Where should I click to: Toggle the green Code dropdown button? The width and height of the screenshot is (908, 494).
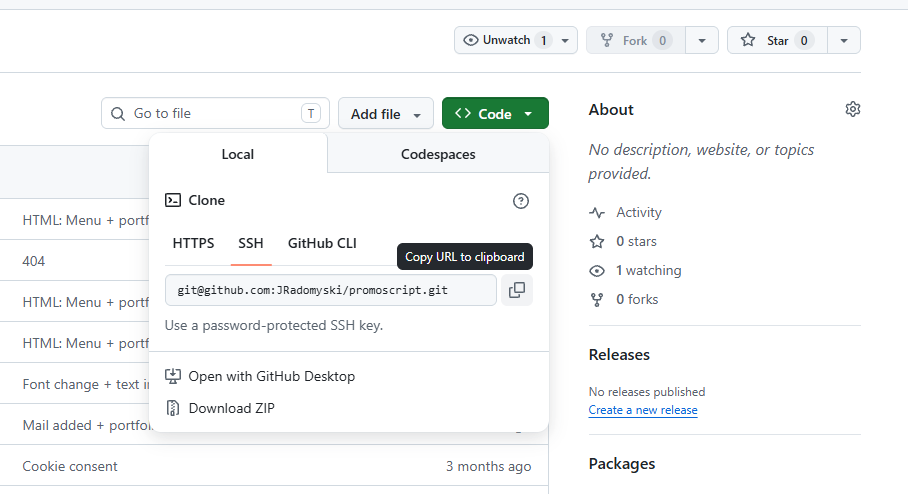click(495, 114)
